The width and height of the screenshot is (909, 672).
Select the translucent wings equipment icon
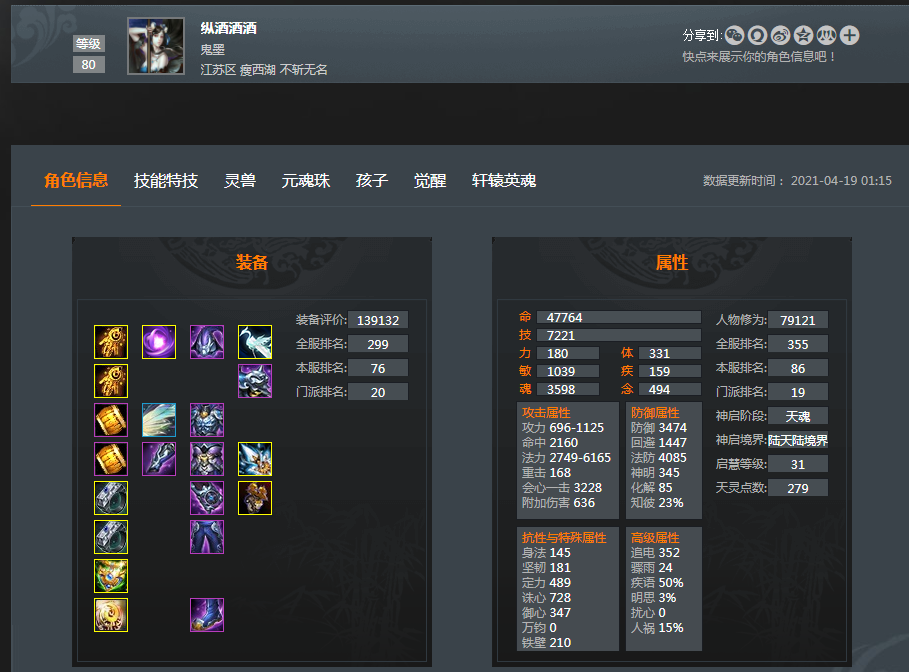pyautogui.click(x=159, y=420)
